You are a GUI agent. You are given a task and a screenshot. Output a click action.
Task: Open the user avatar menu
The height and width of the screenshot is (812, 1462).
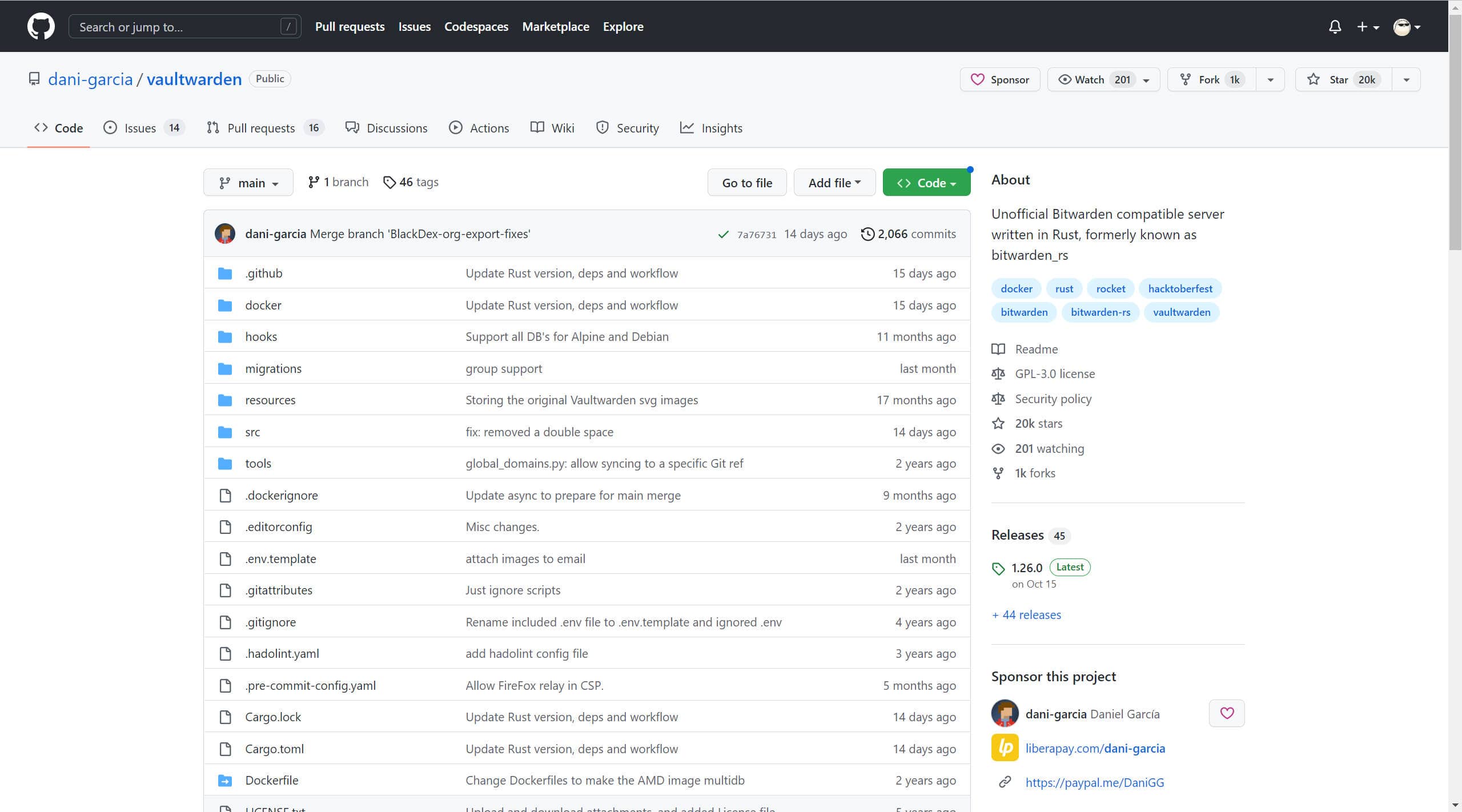[x=1407, y=27]
